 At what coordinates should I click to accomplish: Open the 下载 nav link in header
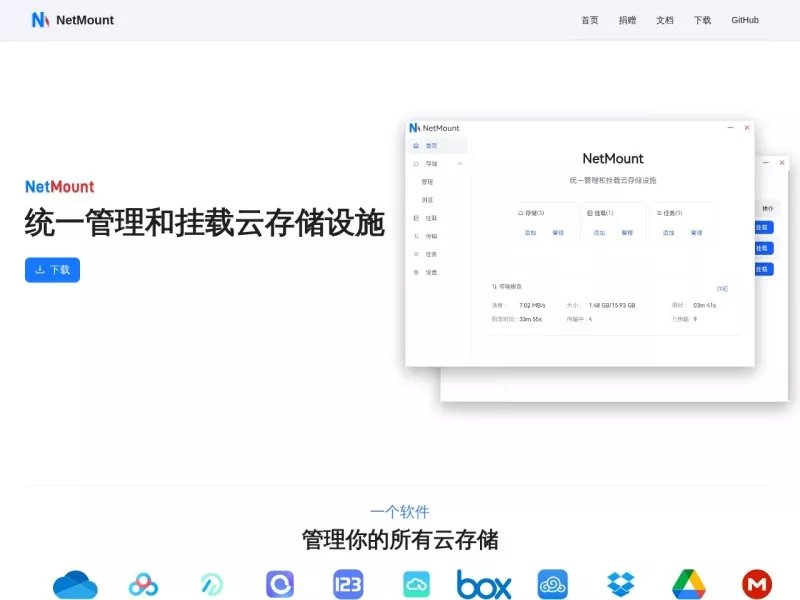pyautogui.click(x=702, y=20)
